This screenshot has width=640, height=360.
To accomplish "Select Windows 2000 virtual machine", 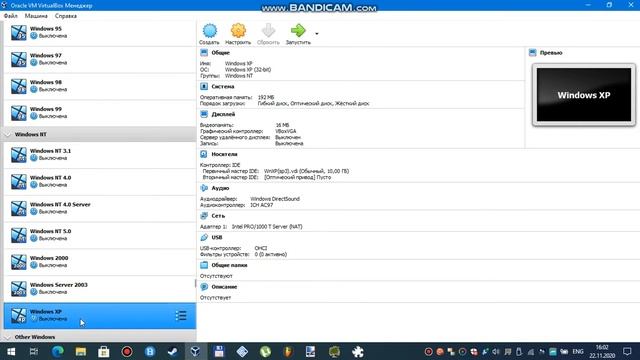I will (100, 262).
